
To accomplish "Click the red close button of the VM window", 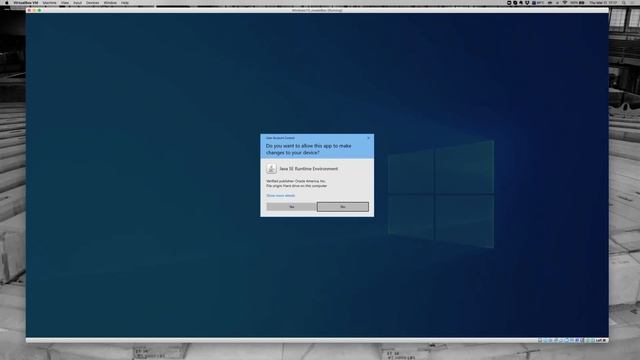I will click(x=29, y=10).
